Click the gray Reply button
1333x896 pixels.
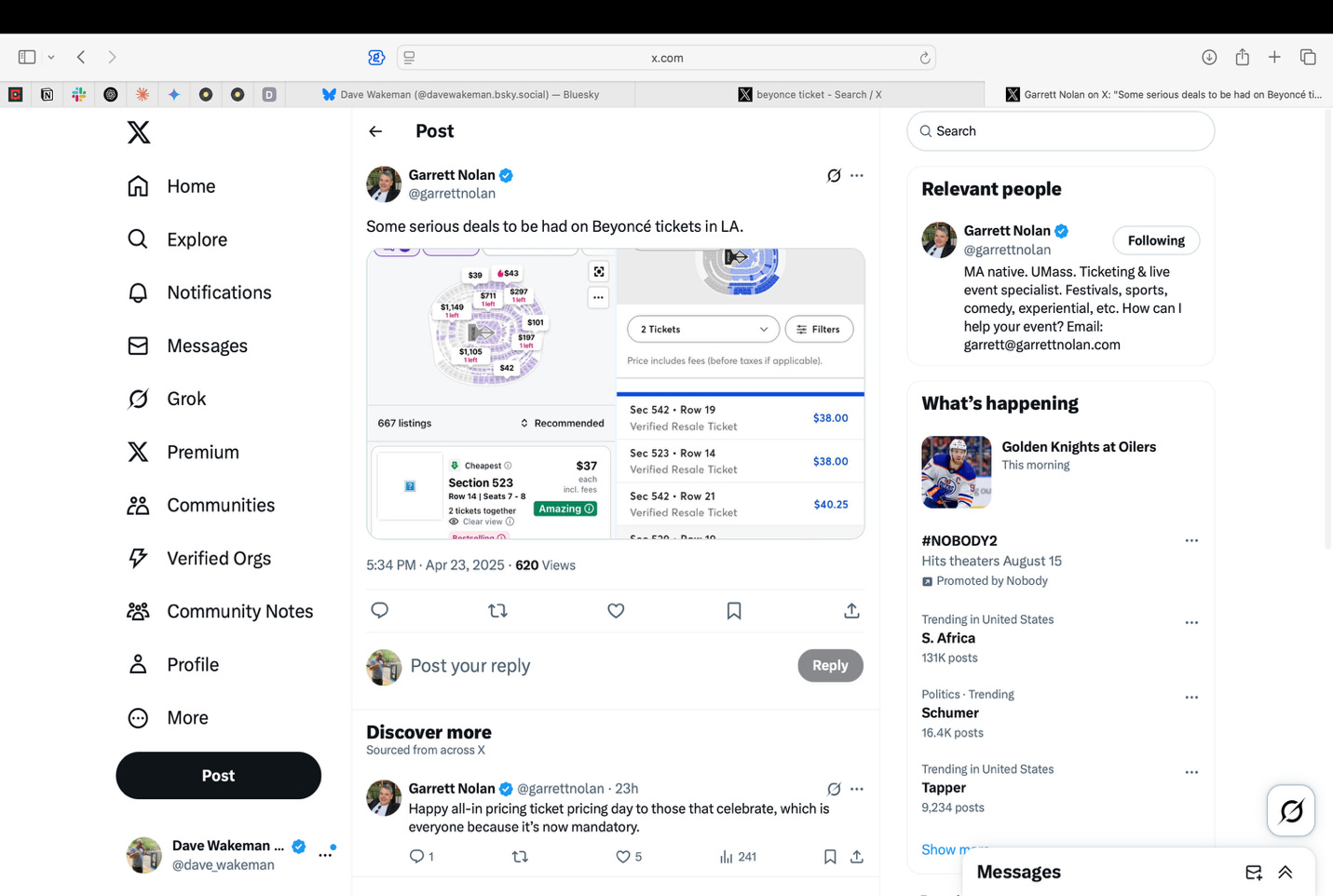[830, 665]
